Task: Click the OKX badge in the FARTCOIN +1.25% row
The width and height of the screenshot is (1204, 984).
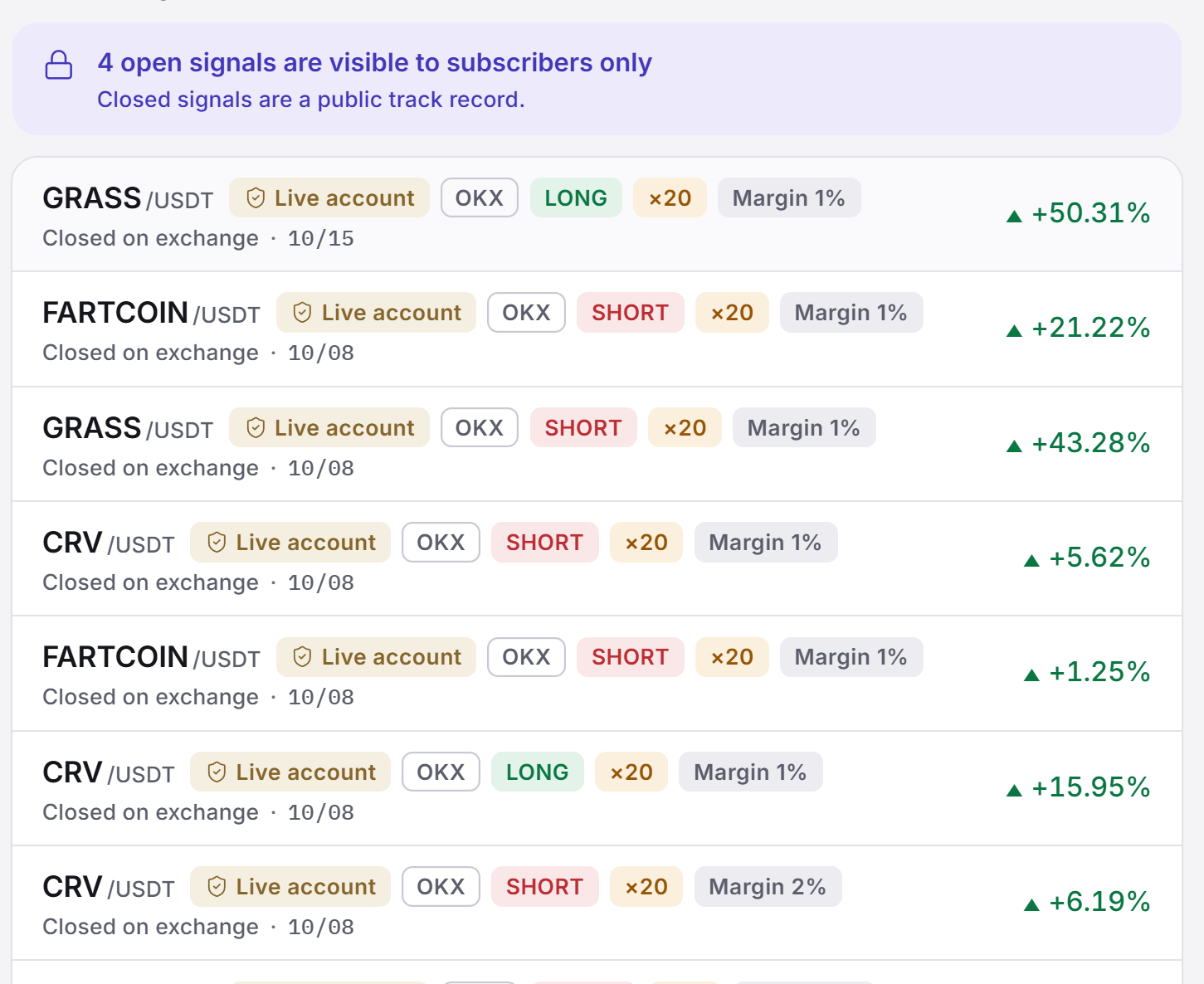Action: tap(527, 657)
